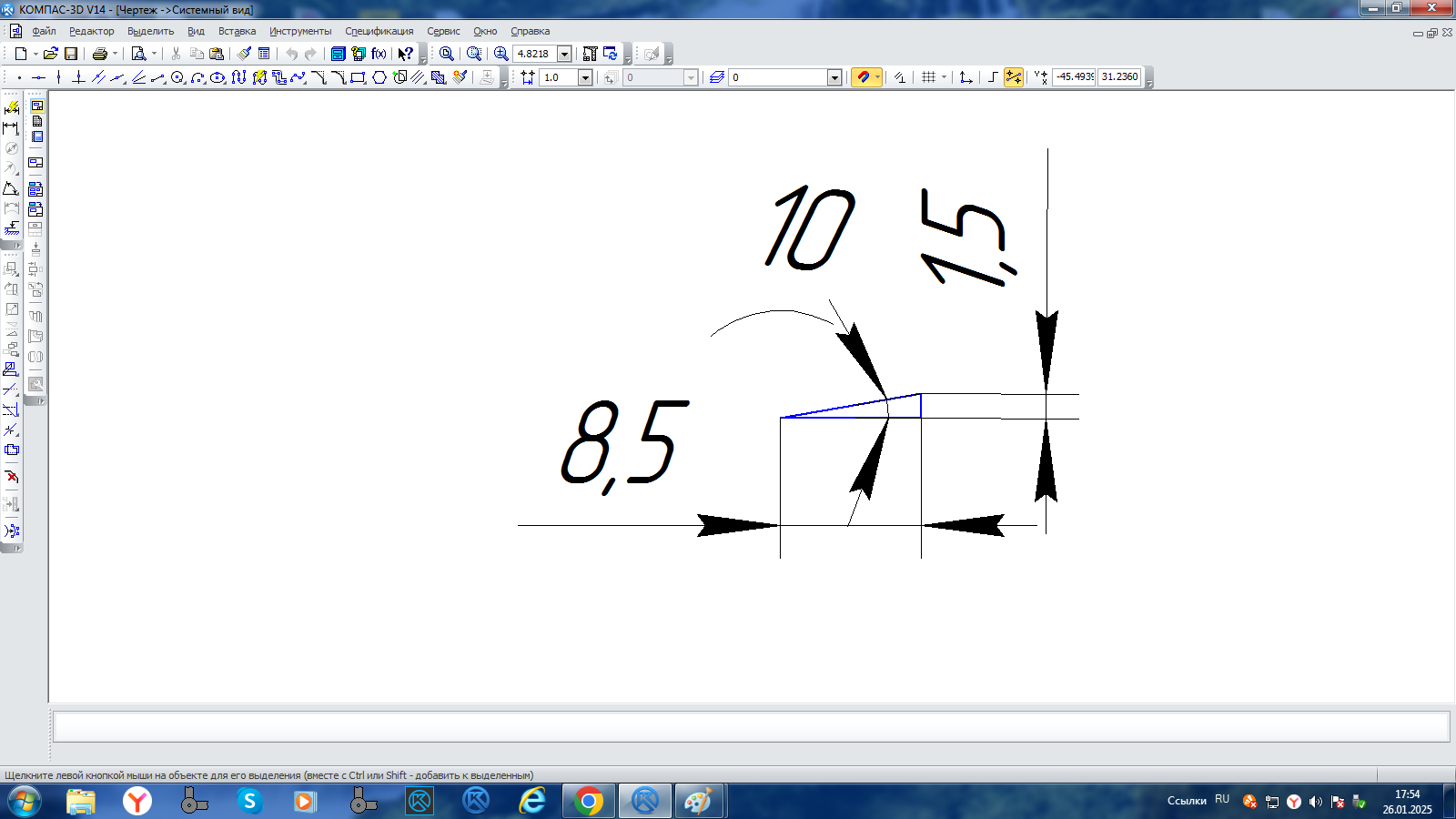Image resolution: width=1456 pixels, height=819 pixels.
Task: Expand the layer number dropdown
Action: 834,77
